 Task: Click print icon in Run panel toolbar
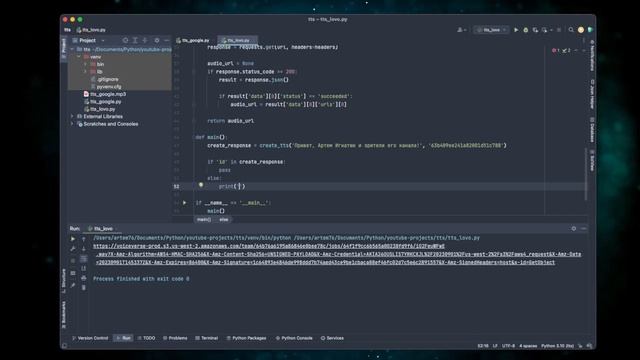click(84, 278)
